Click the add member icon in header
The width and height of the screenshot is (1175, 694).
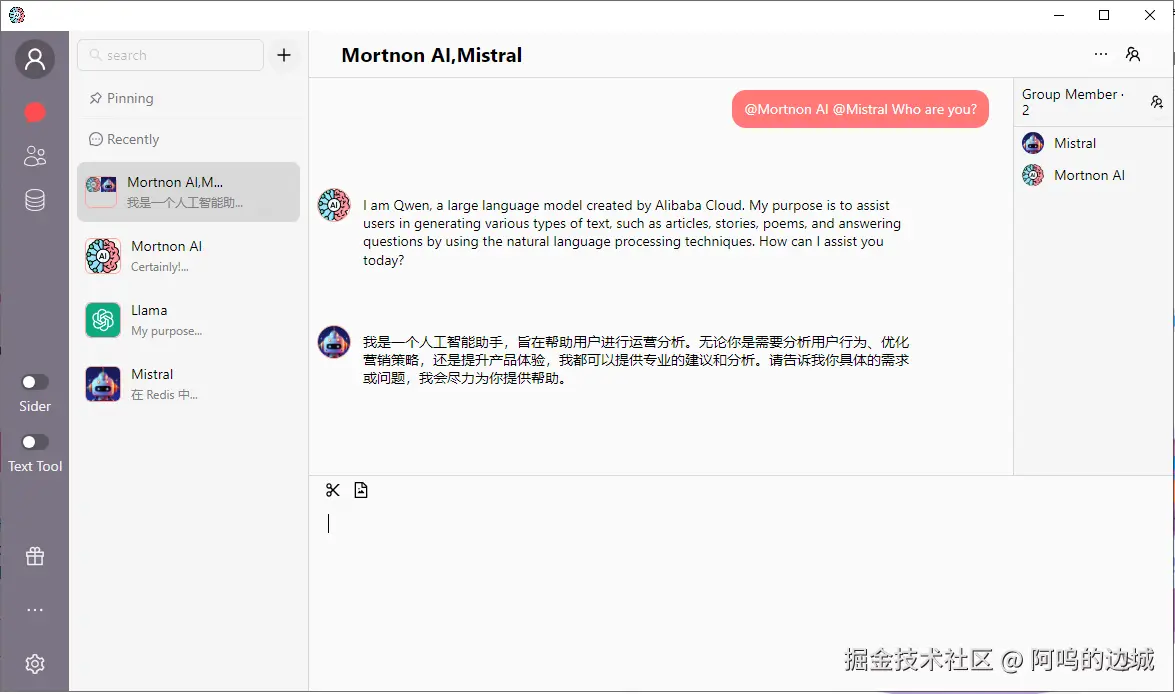pos(1132,55)
